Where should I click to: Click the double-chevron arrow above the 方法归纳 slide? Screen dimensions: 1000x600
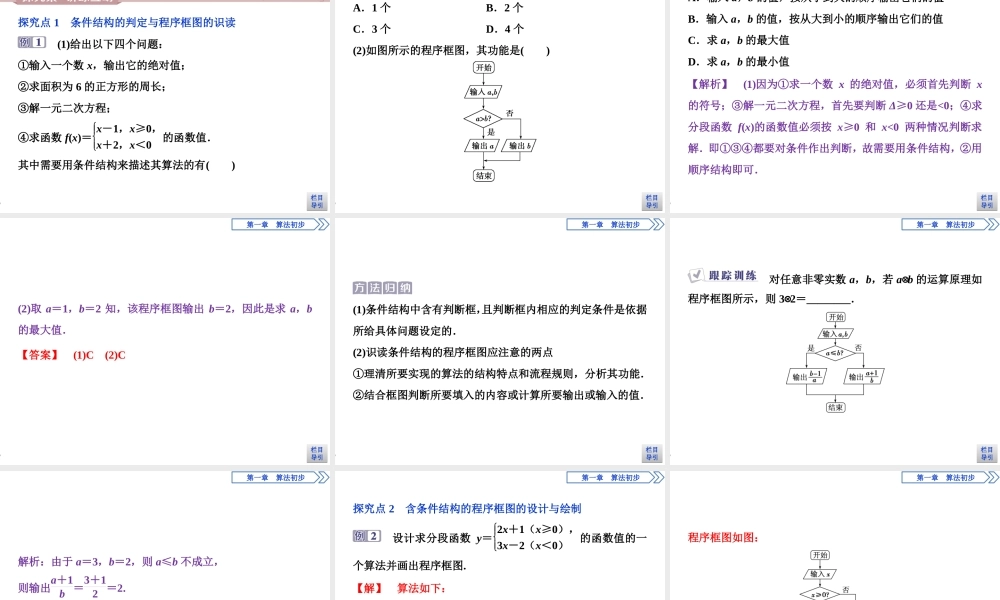[658, 224]
